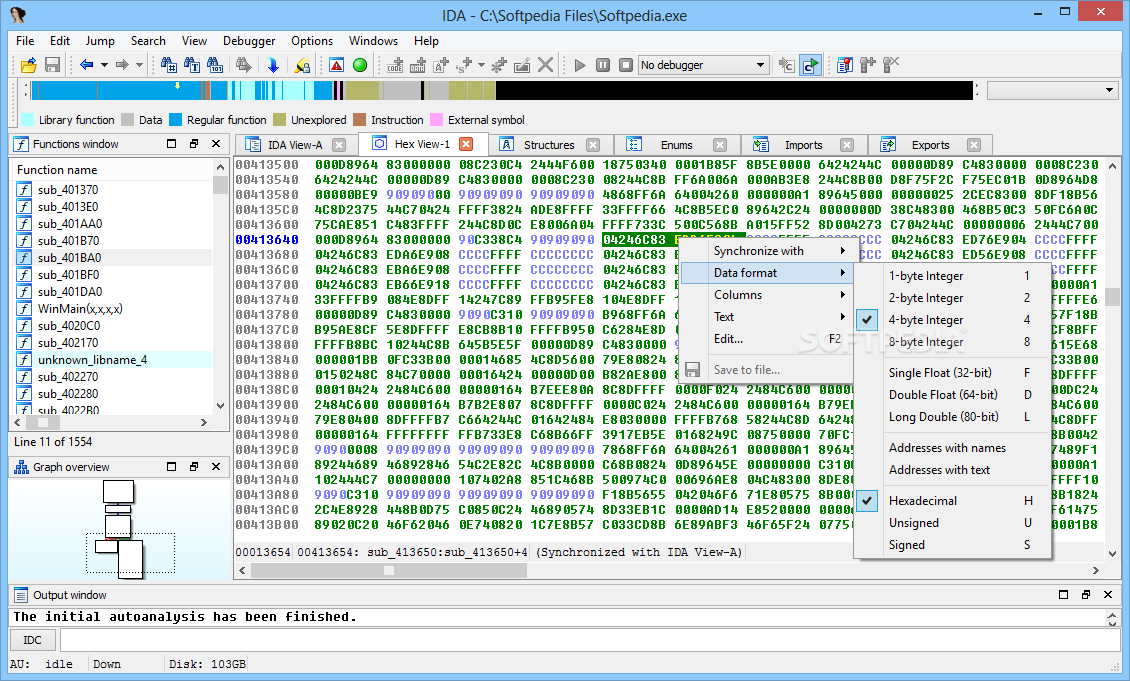
Task: Click the blue down arrow jump icon
Action: point(273,65)
